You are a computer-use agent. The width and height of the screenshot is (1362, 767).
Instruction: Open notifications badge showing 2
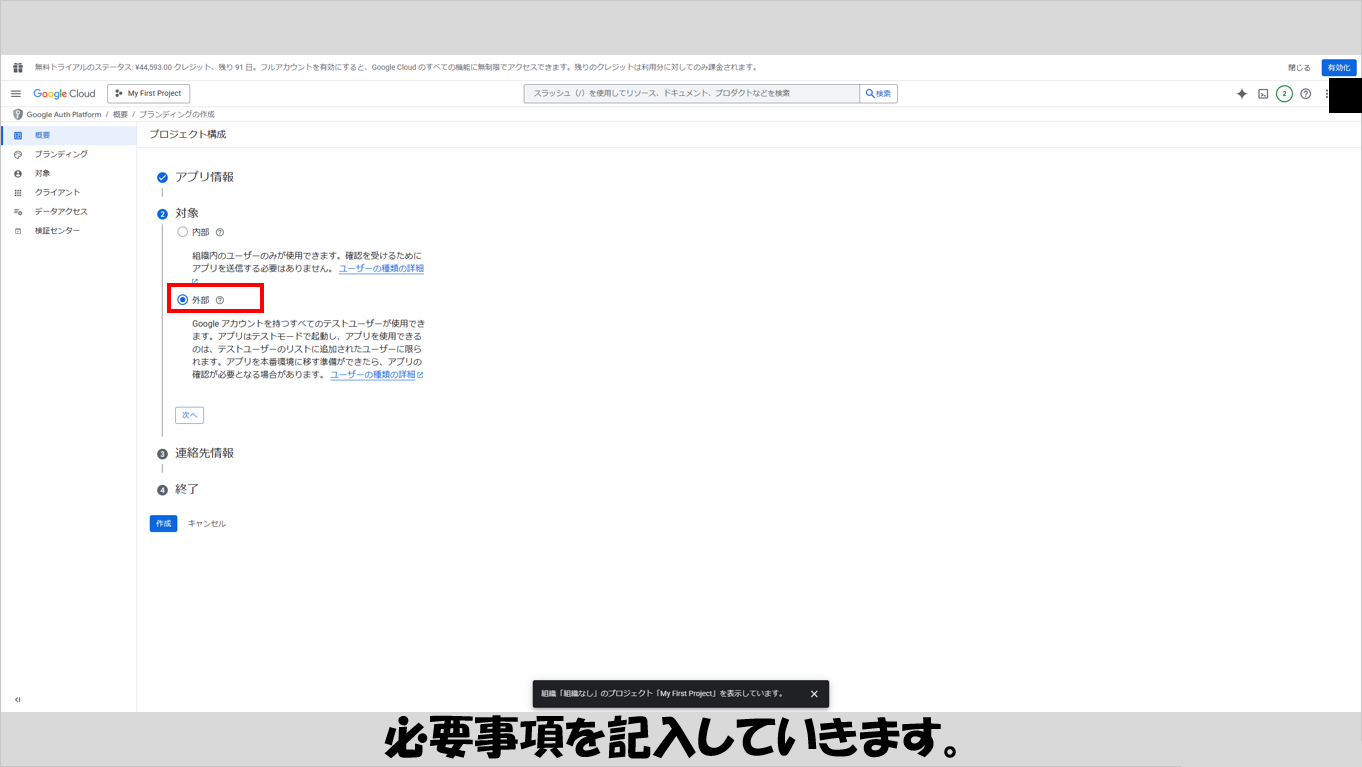[1284, 94]
